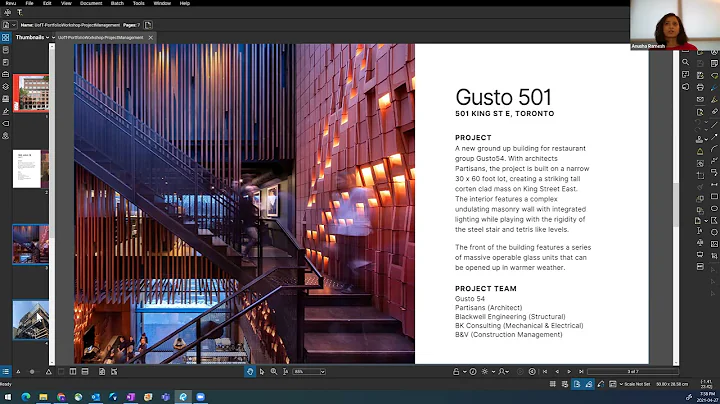Open the File menu

(x=29, y=3)
